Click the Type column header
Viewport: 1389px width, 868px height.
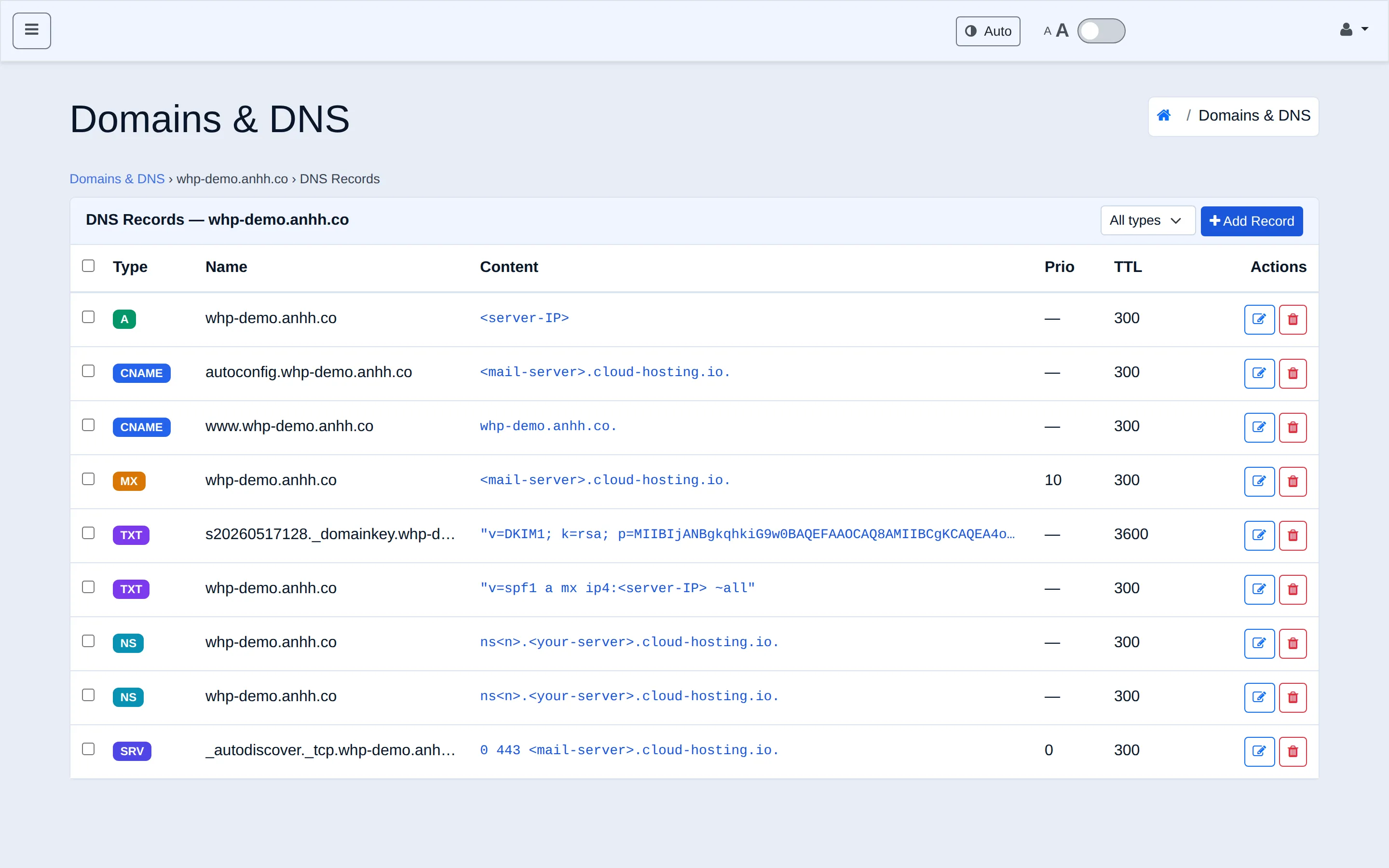click(130, 267)
